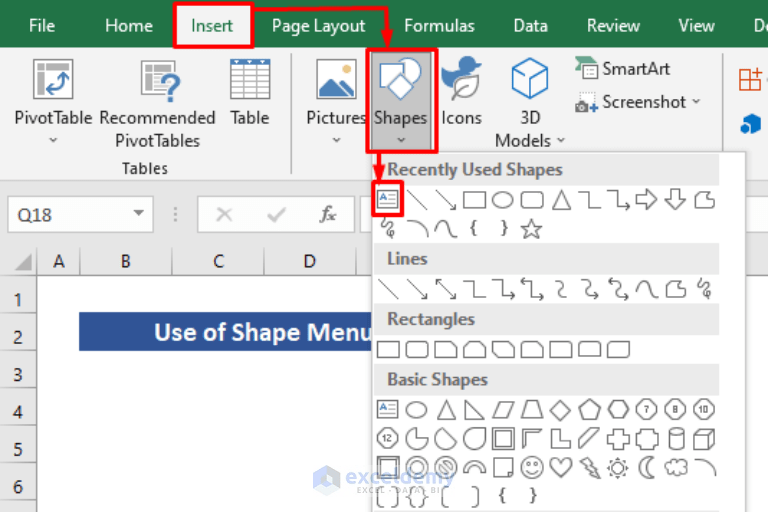Switch to the Review tab
768x512 pixels.
point(613,25)
